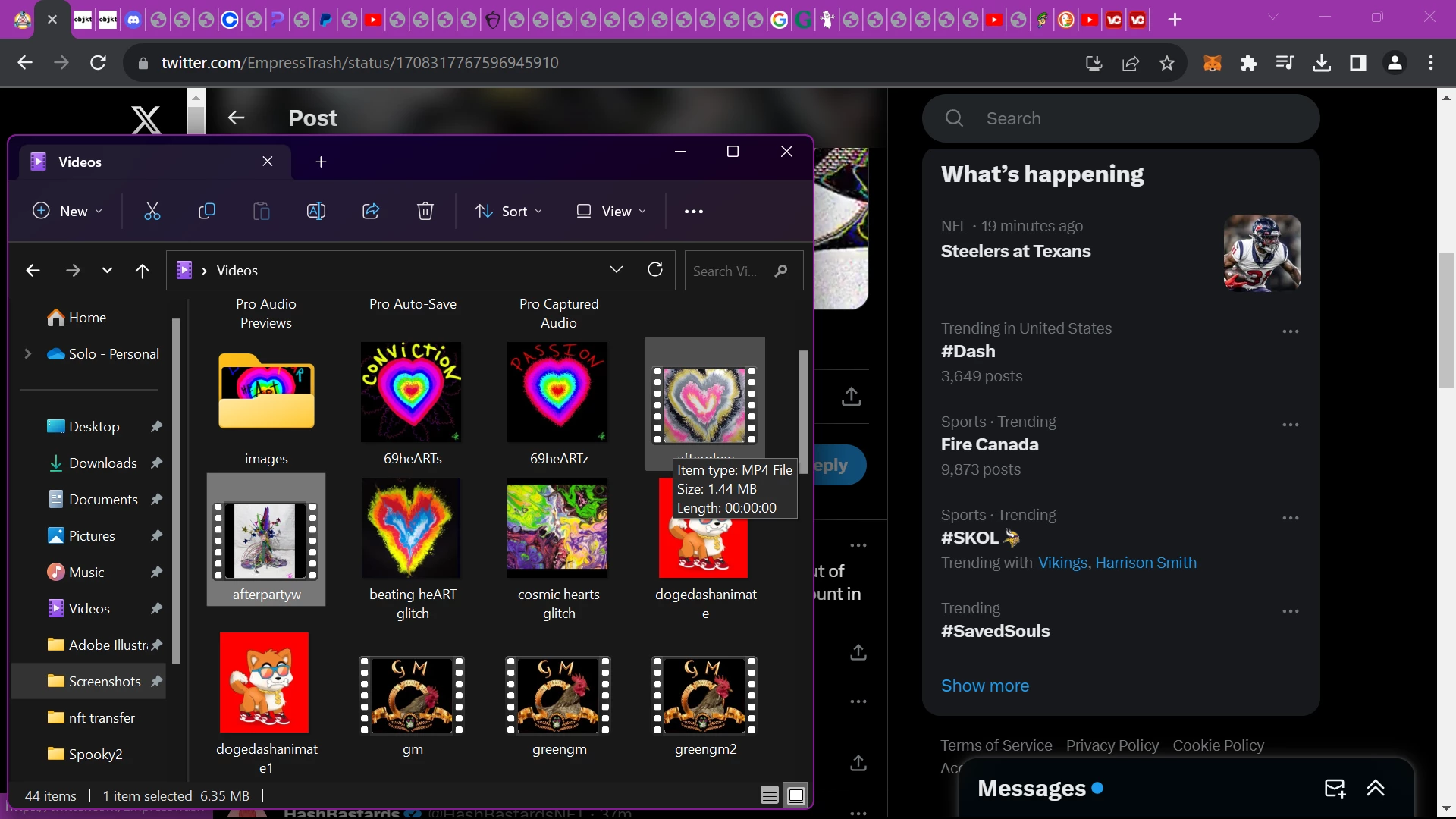
Task: Click the Share icon in Explorer toolbar
Action: tap(371, 212)
